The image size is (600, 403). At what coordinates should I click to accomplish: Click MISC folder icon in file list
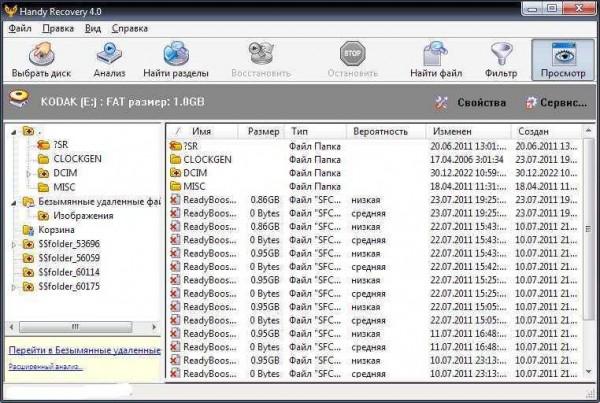click(176, 186)
